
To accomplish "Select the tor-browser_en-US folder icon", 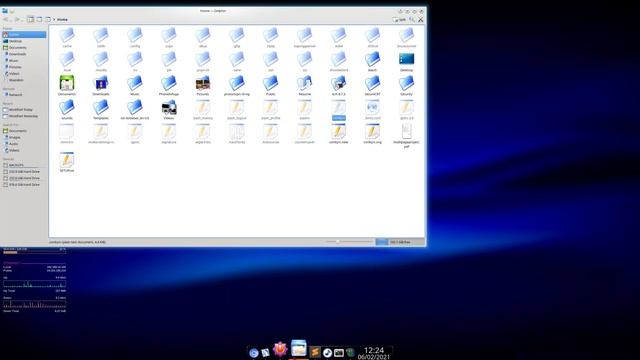I will (135, 107).
